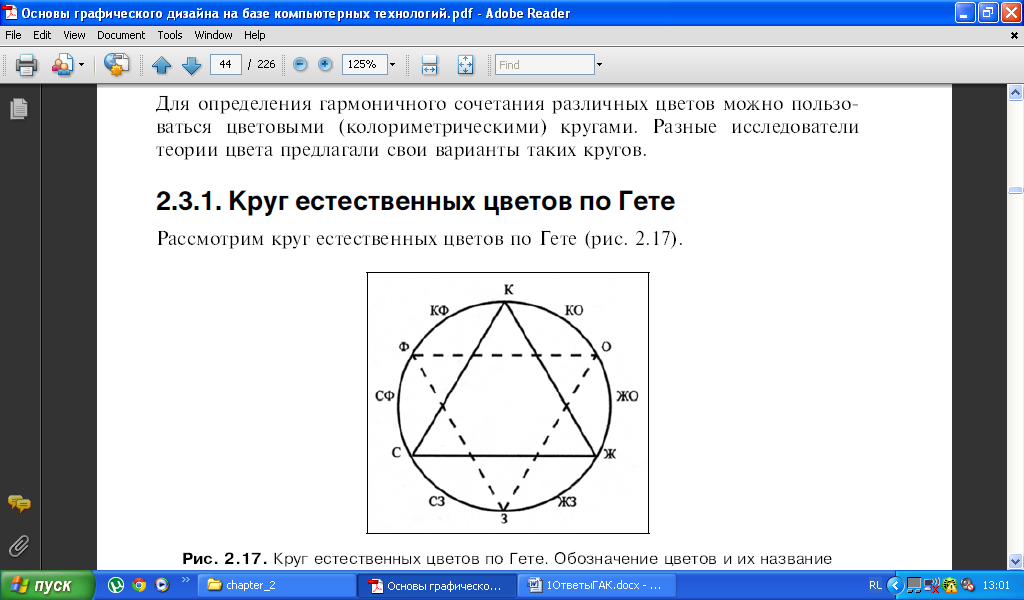Open the collaborate (people) toolbar icon
The image size is (1024, 600).
tap(62, 65)
